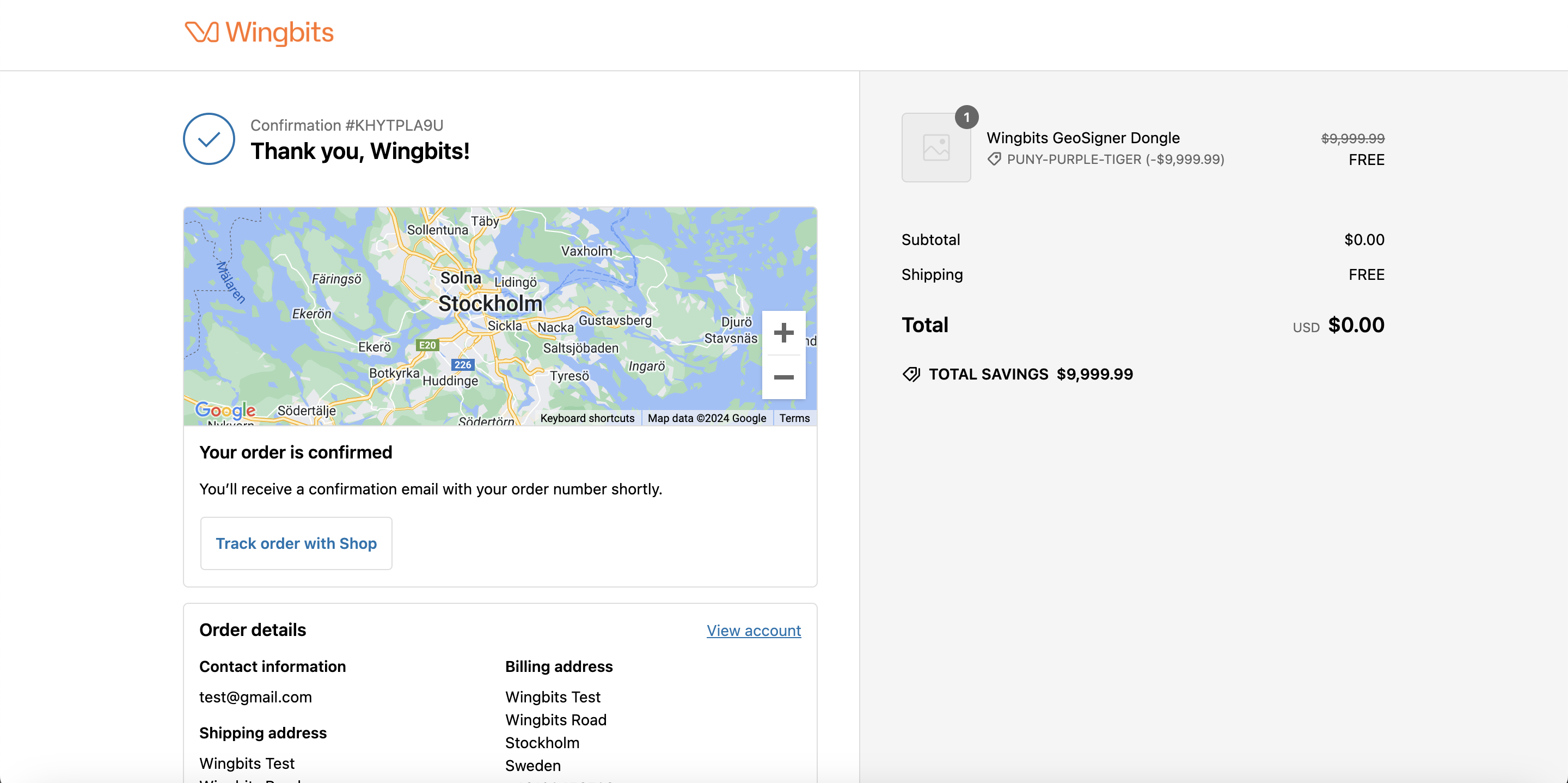Open the map Terms link
1568x783 pixels.
tap(794, 418)
